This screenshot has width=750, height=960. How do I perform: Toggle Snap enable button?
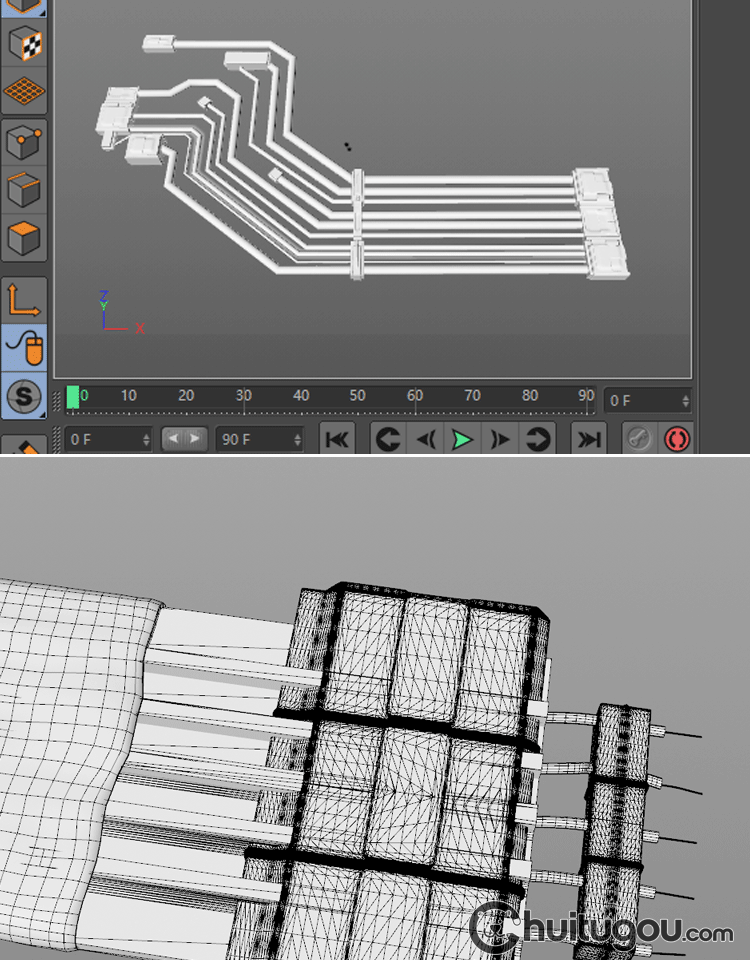(x=24, y=396)
